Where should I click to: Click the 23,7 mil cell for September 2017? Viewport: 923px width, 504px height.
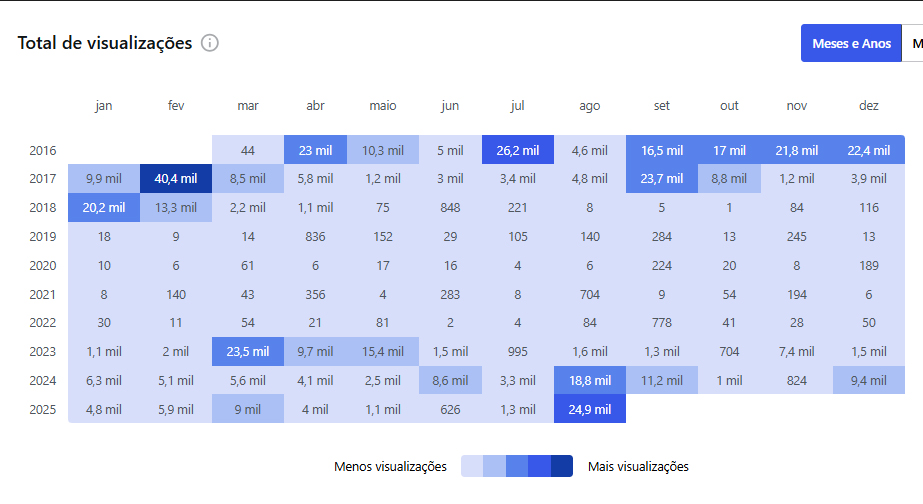[x=662, y=179]
